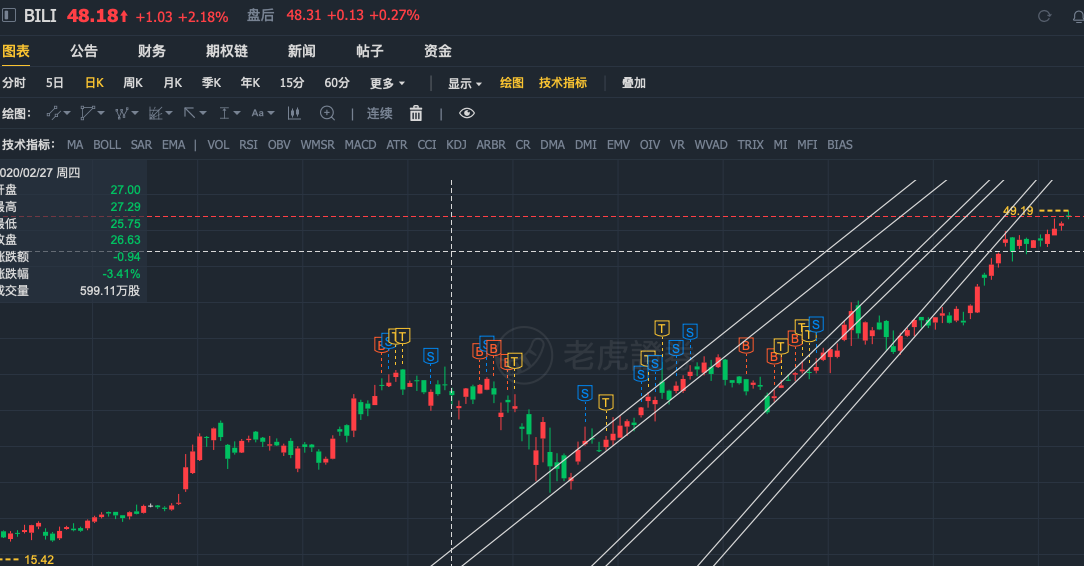Enable the ATR indicator
1084x566 pixels.
click(397, 145)
